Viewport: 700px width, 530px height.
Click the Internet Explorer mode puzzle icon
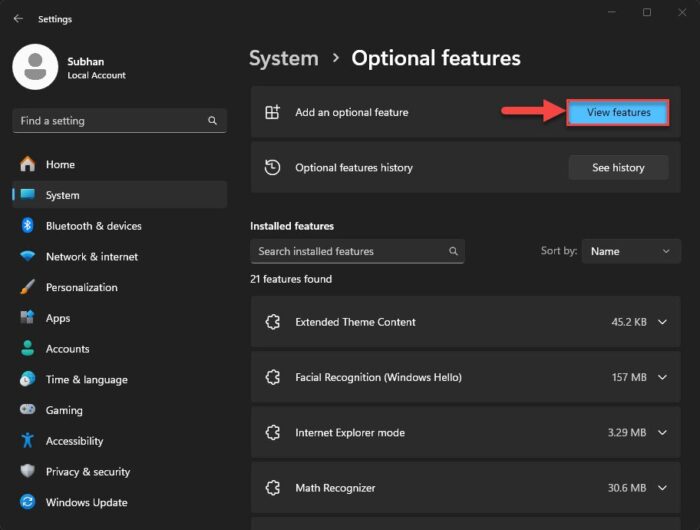[x=272, y=433]
